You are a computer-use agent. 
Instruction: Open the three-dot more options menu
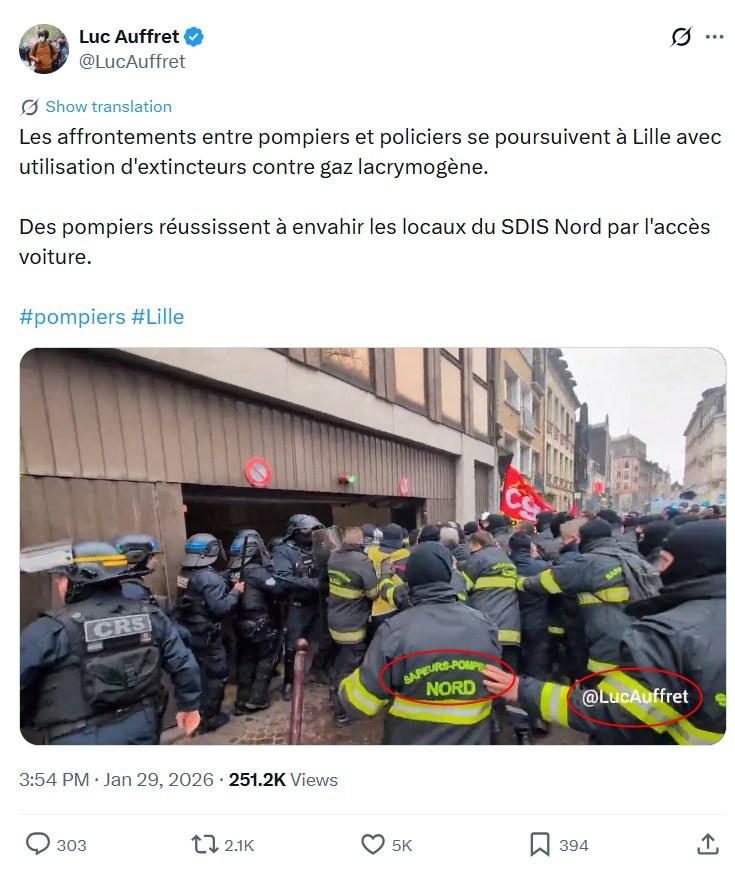(x=714, y=37)
